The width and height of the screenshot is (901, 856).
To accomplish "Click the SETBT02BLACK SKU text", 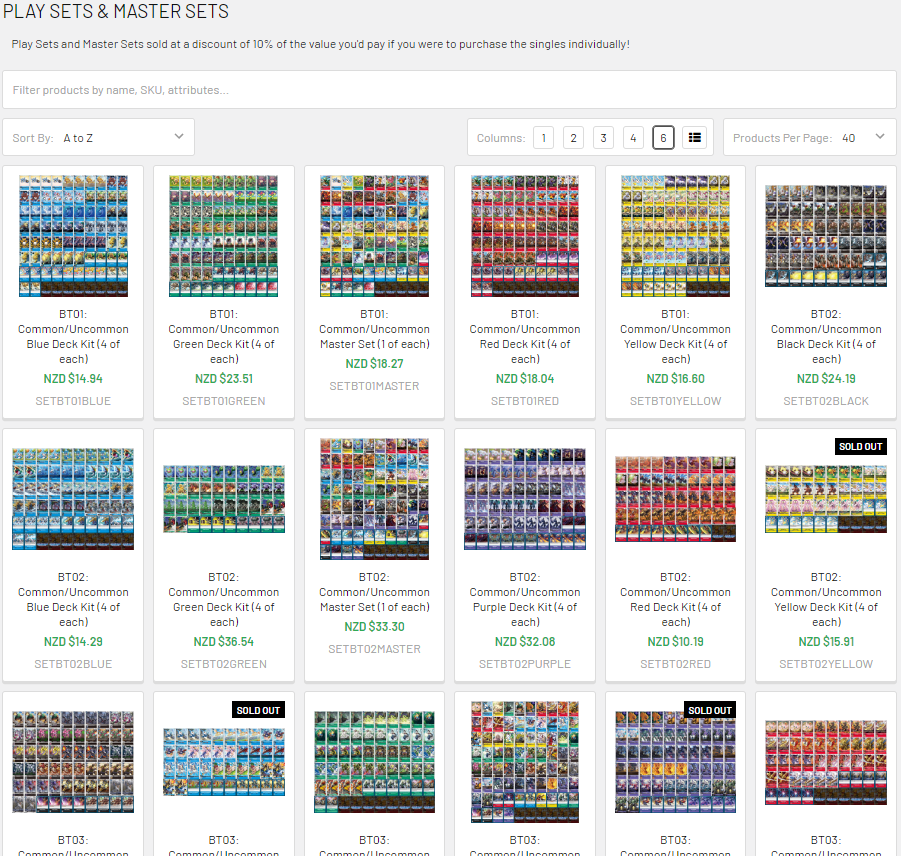I will point(826,401).
